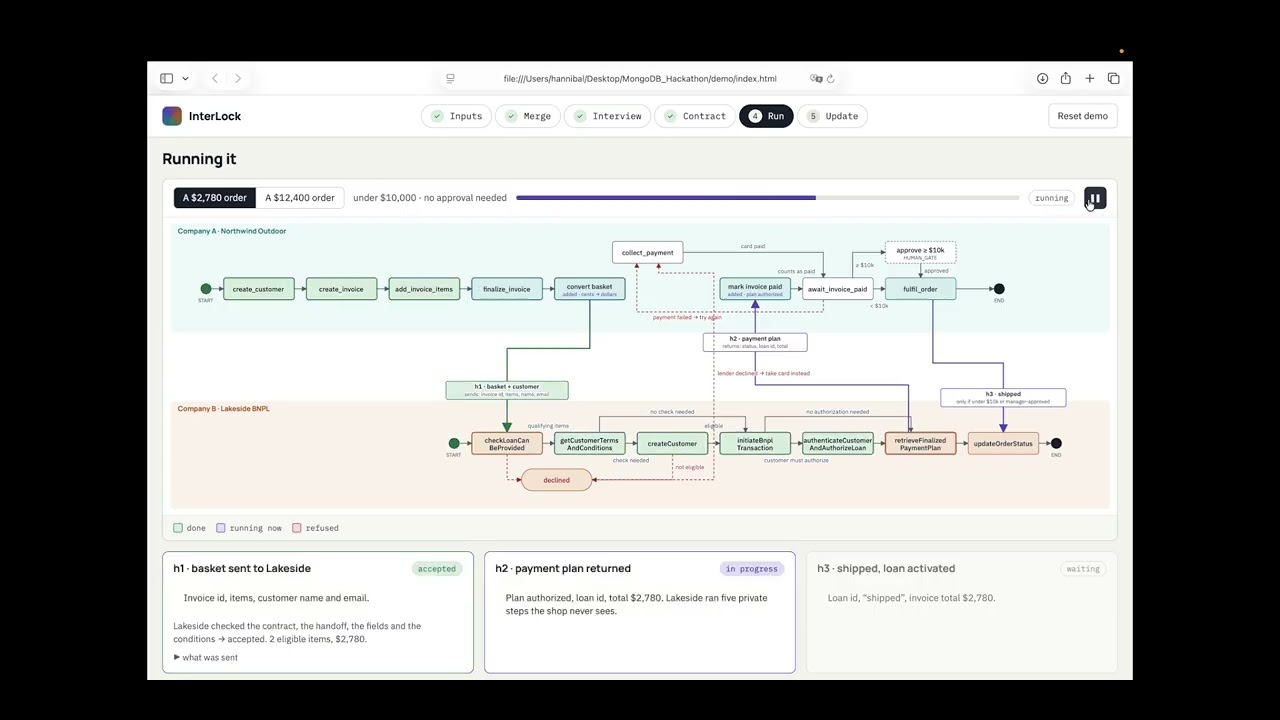1280x720 pixels.
Task: Click the green 'done' legend swatch
Action: (178, 528)
